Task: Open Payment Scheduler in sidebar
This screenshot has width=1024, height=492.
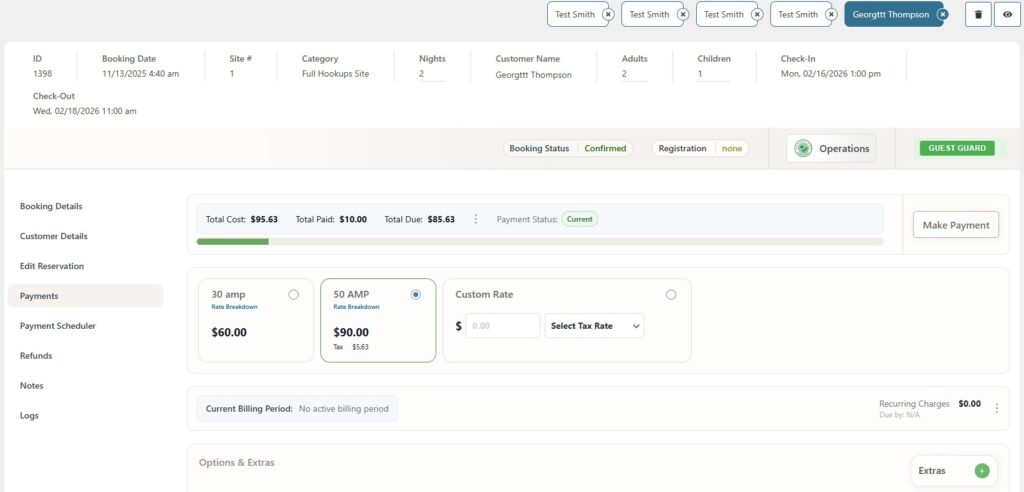Action: point(58,326)
